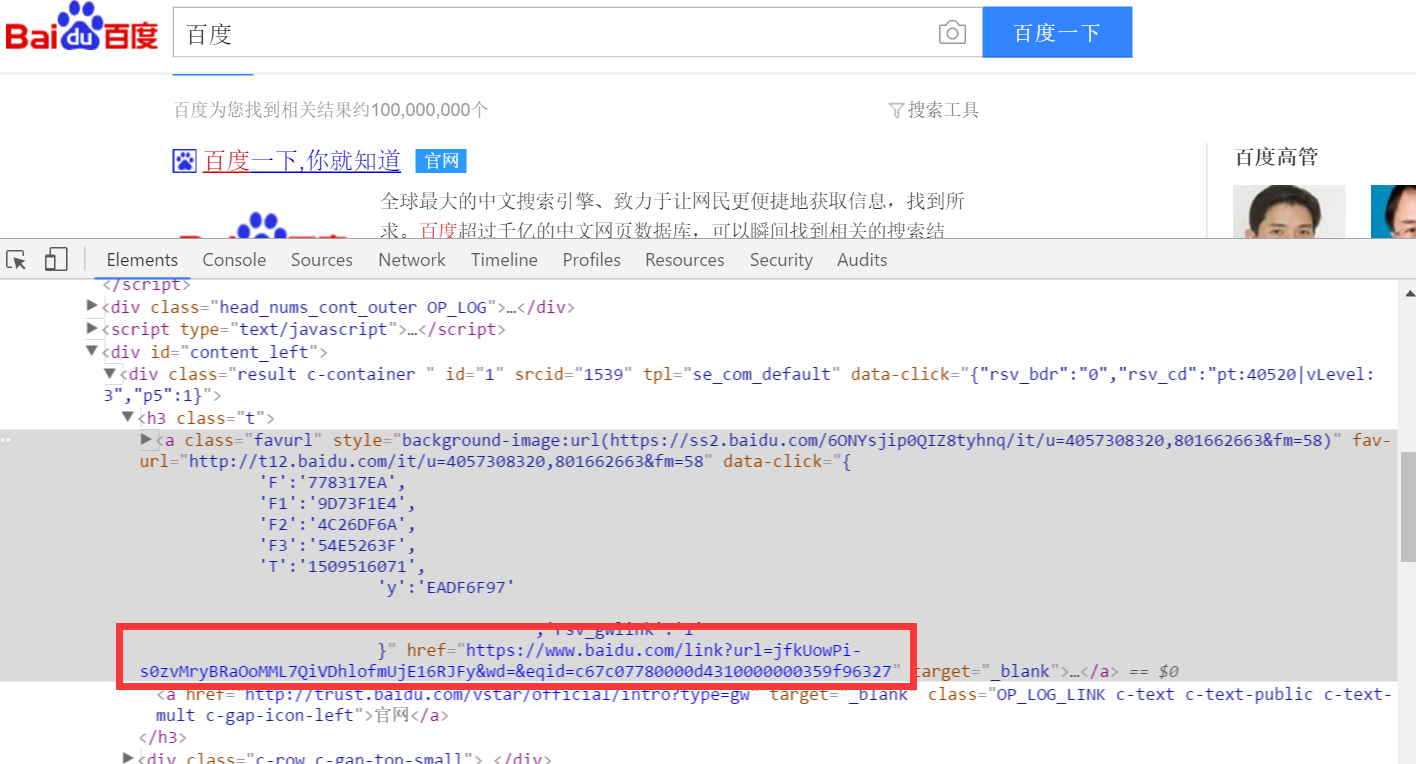
Task: Click the 'F1':'9D73F1E4' attribute line
Action: point(336,504)
